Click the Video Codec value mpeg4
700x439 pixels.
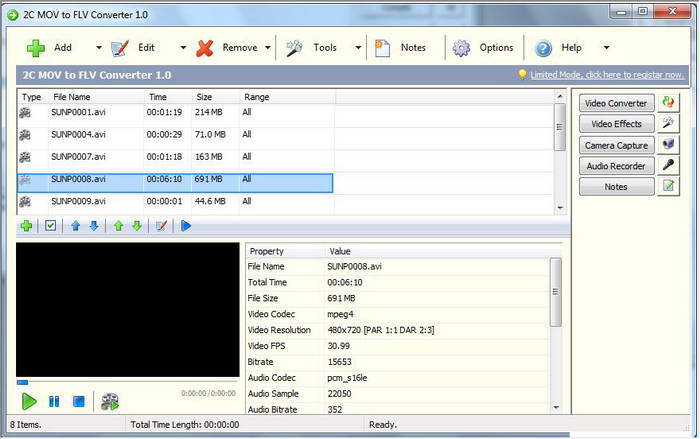tap(340, 314)
